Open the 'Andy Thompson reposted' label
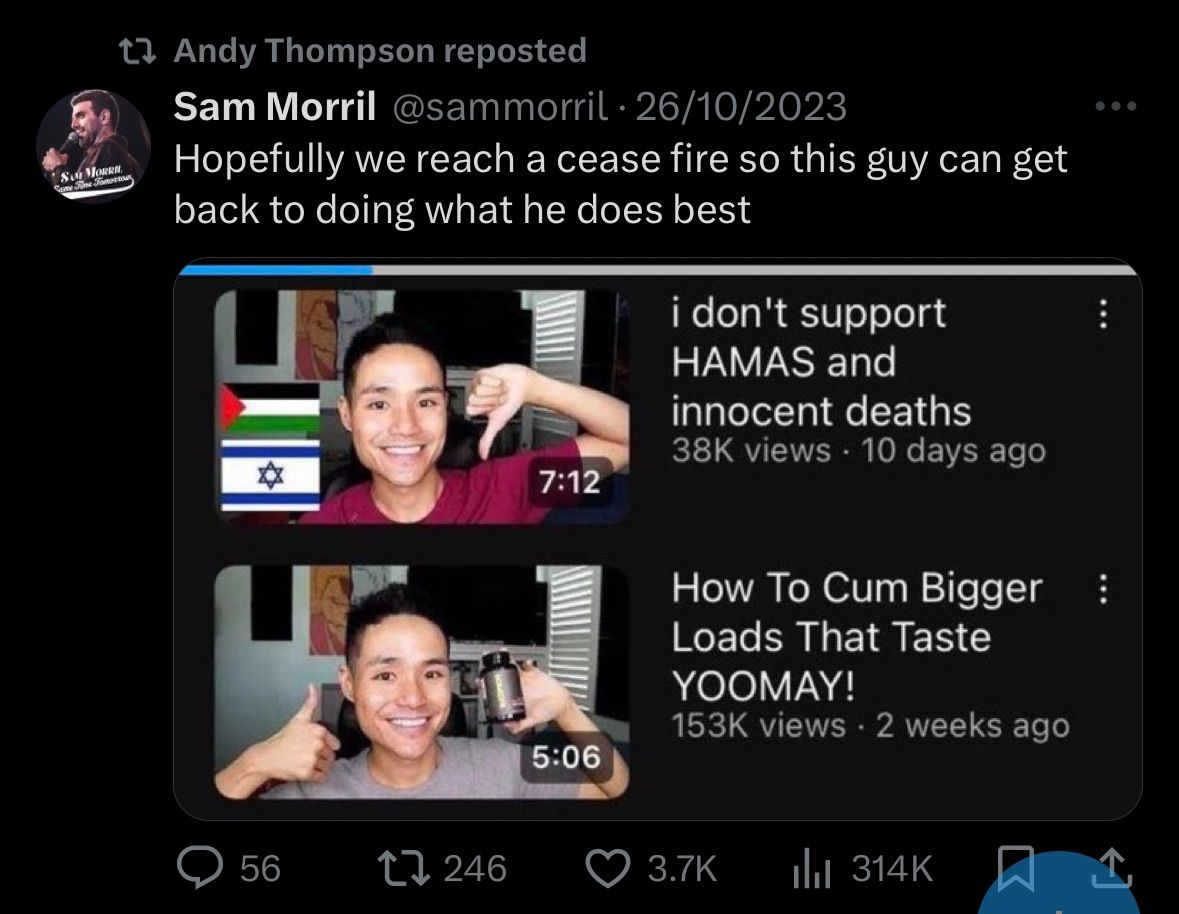 click(380, 50)
